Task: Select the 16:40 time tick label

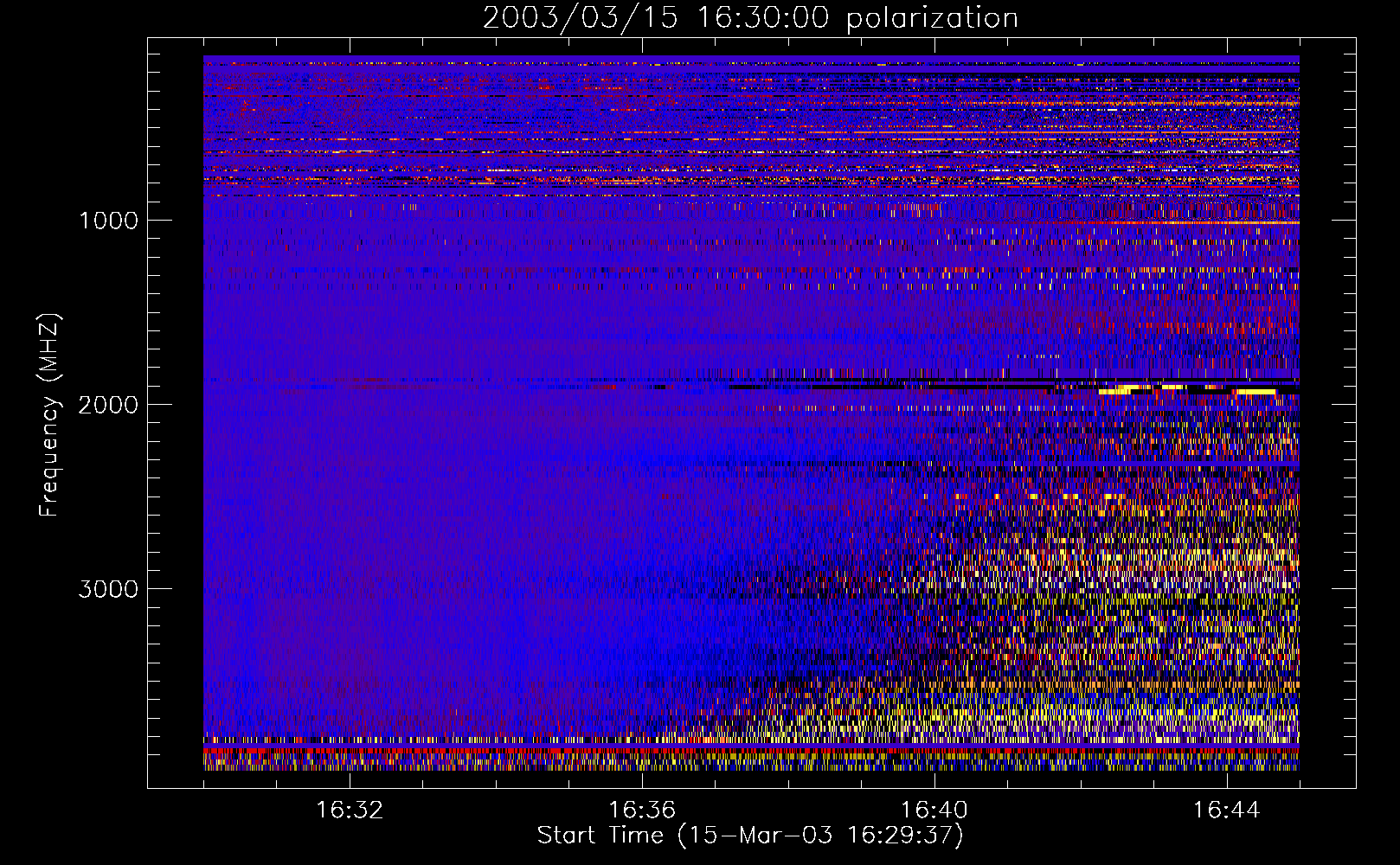Action: pyautogui.click(x=934, y=811)
